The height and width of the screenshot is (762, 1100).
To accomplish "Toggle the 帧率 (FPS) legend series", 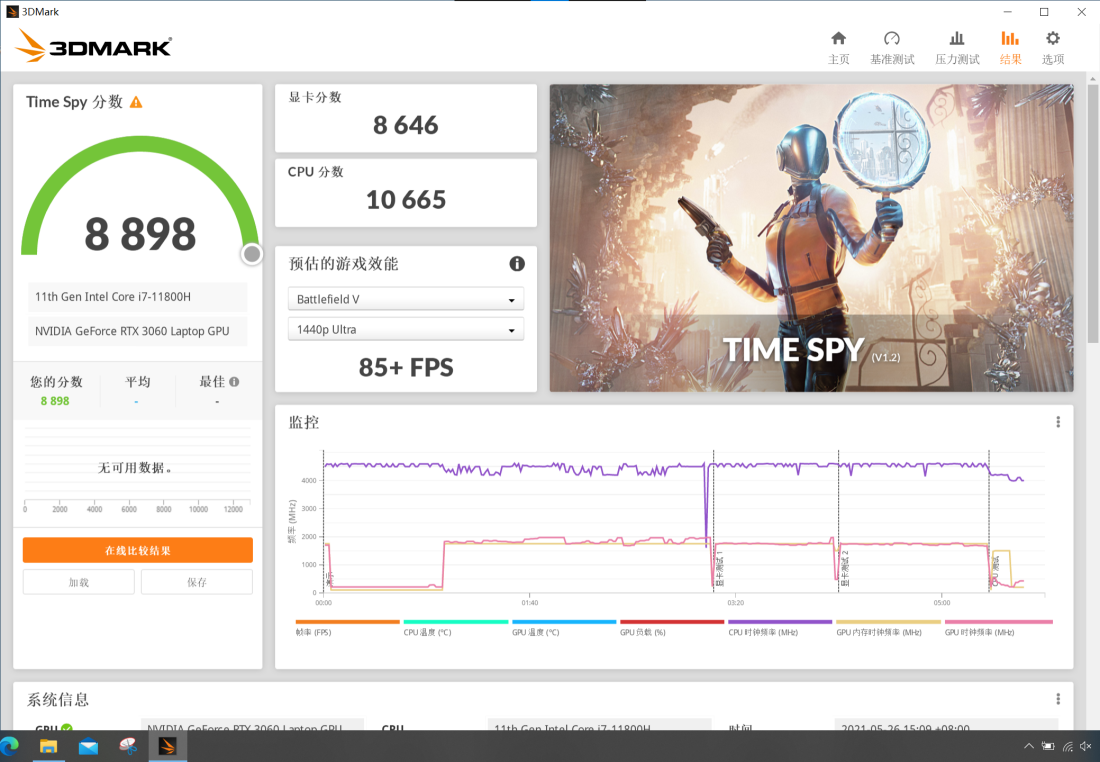I will click(x=347, y=627).
